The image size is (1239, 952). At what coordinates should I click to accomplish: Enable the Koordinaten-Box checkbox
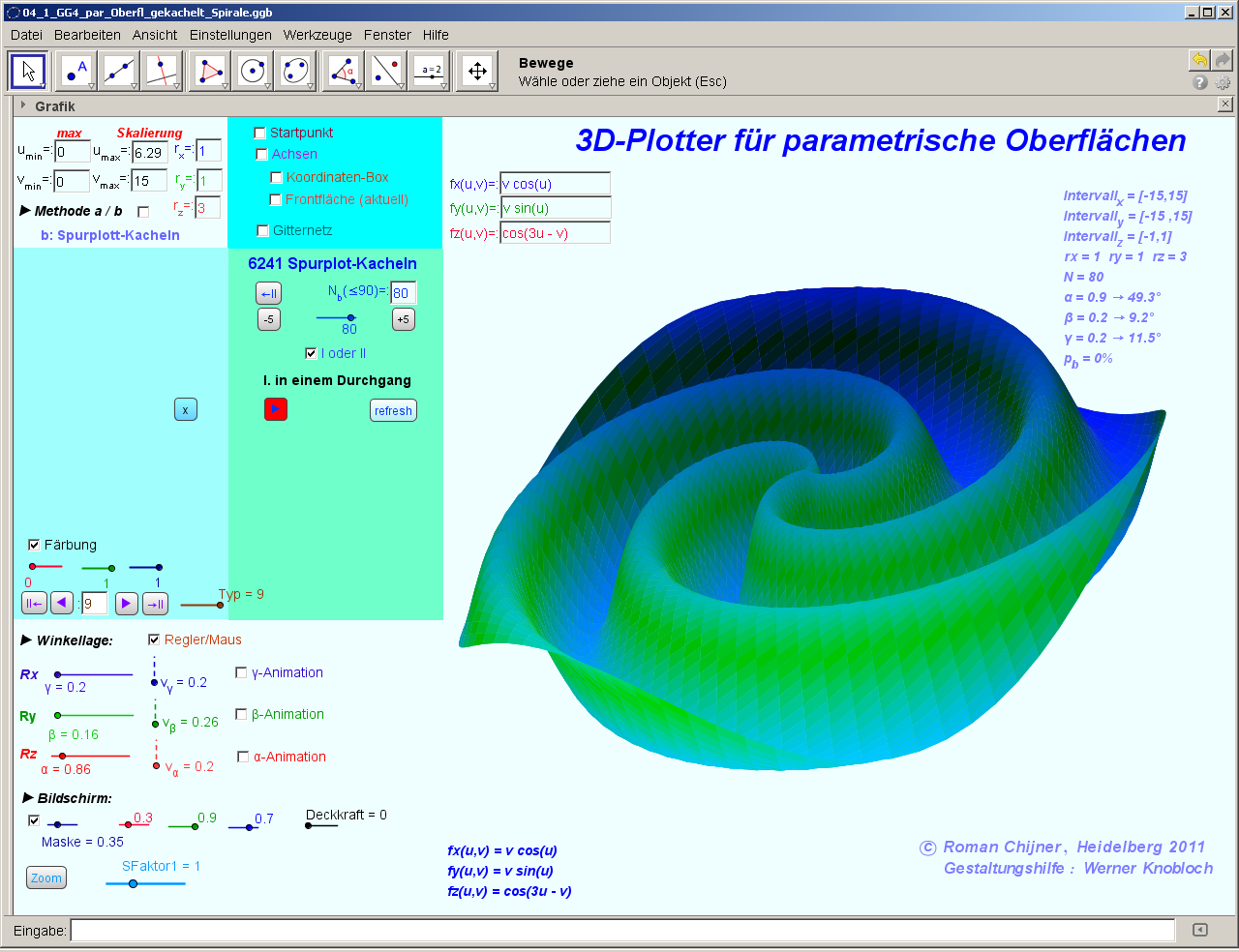tap(276, 178)
